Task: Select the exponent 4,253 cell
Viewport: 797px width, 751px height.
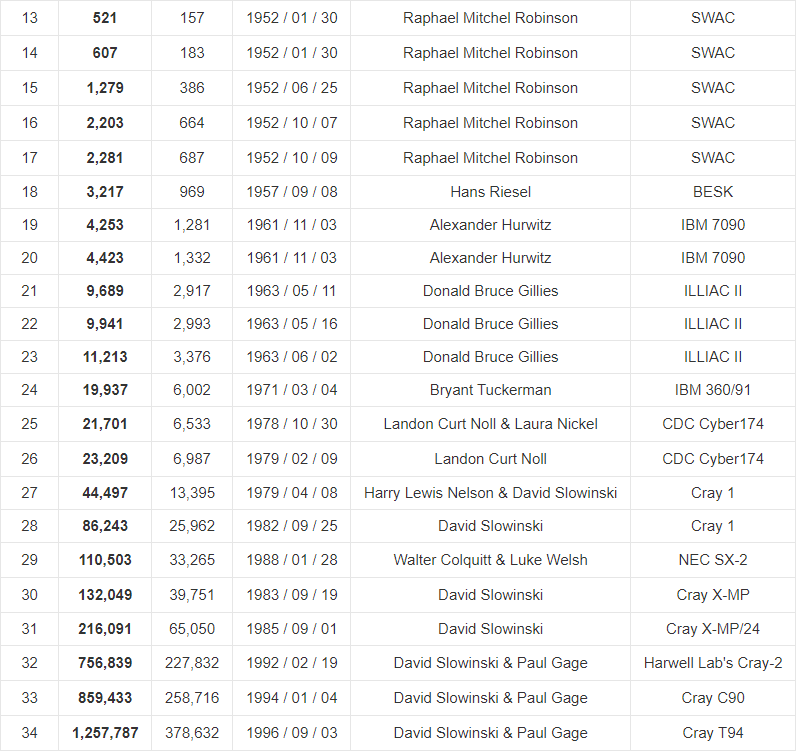Action: 105,225
